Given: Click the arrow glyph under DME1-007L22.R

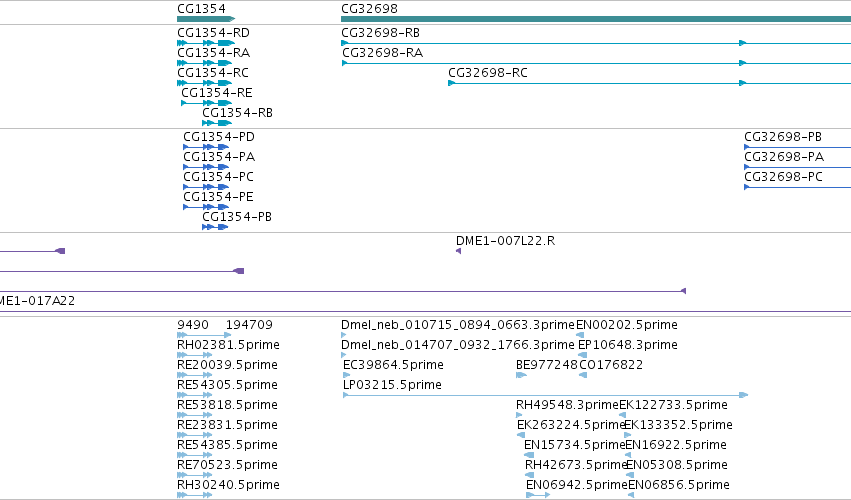Looking at the screenshot, I should coord(459,251).
